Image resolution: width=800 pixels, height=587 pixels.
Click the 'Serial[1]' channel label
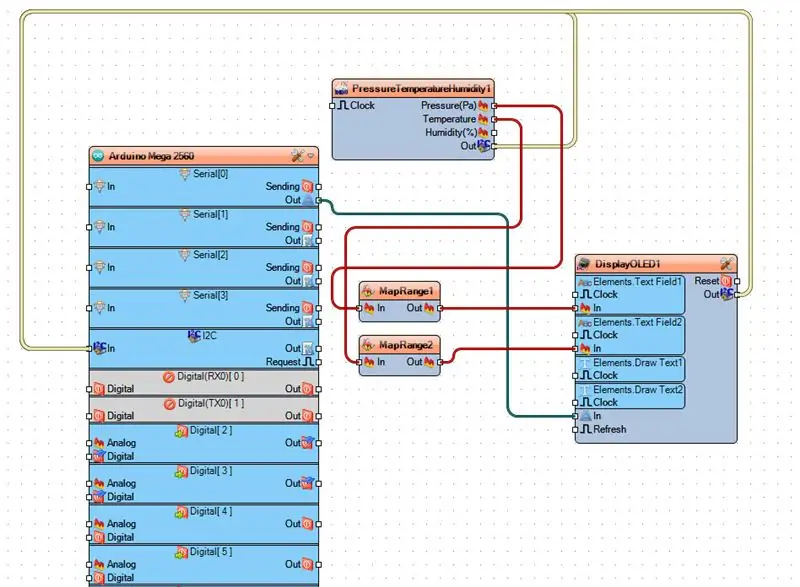click(210, 215)
